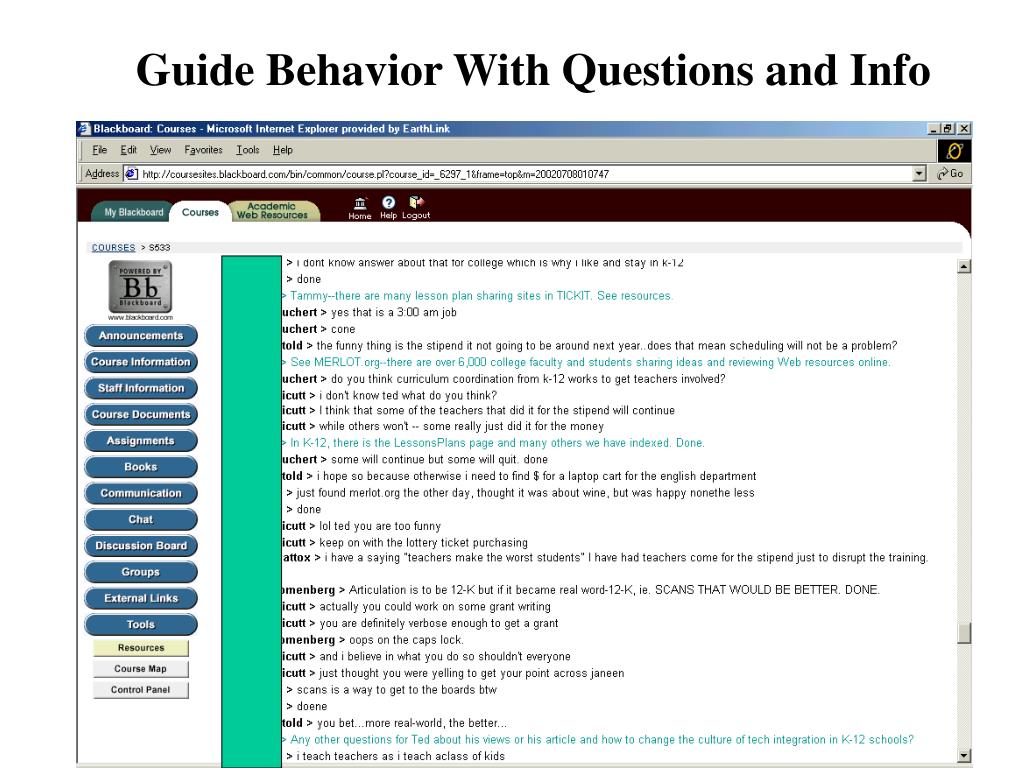Open Communication section

point(140,493)
